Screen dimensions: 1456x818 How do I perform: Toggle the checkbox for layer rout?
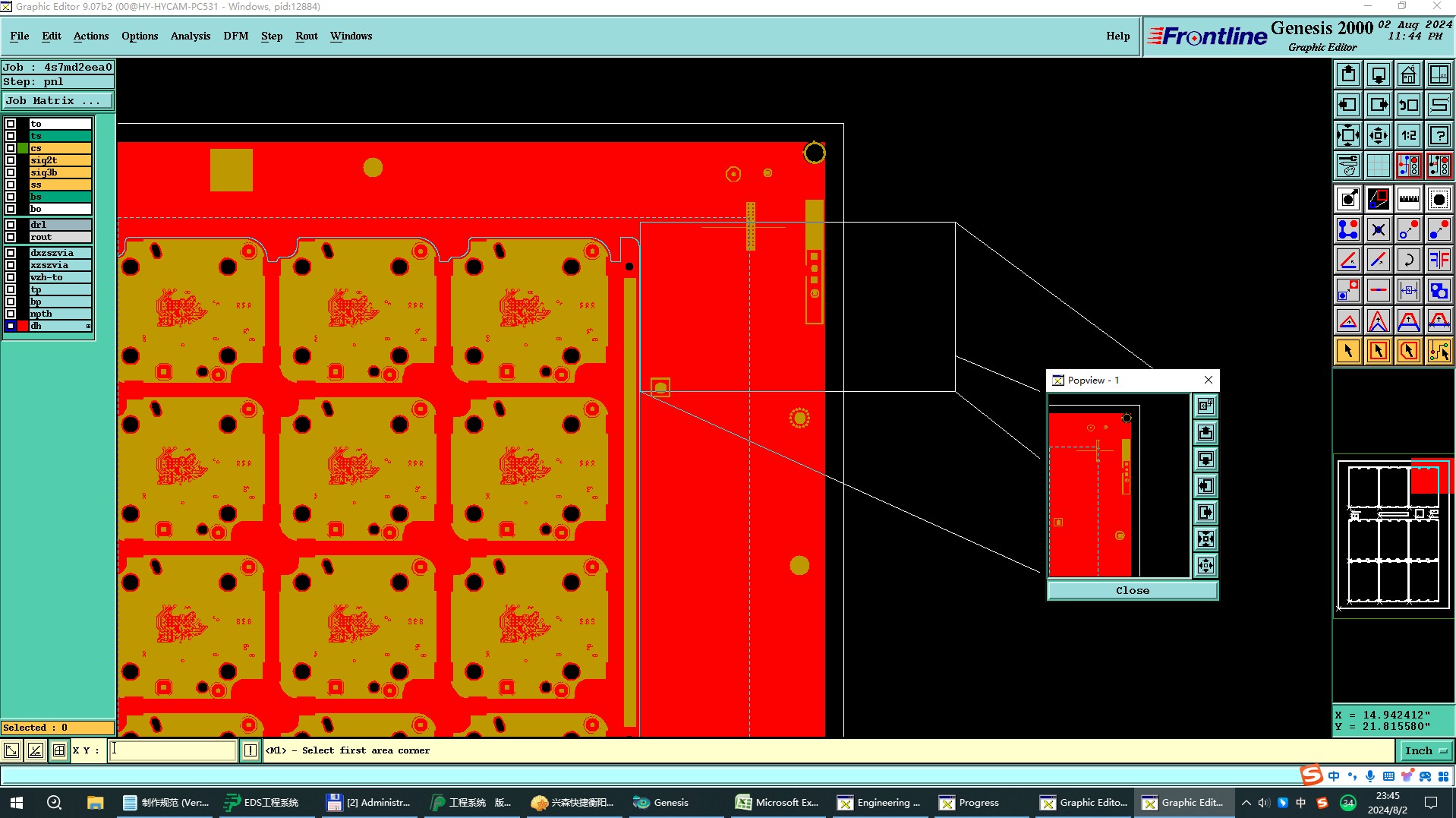[x=11, y=237]
